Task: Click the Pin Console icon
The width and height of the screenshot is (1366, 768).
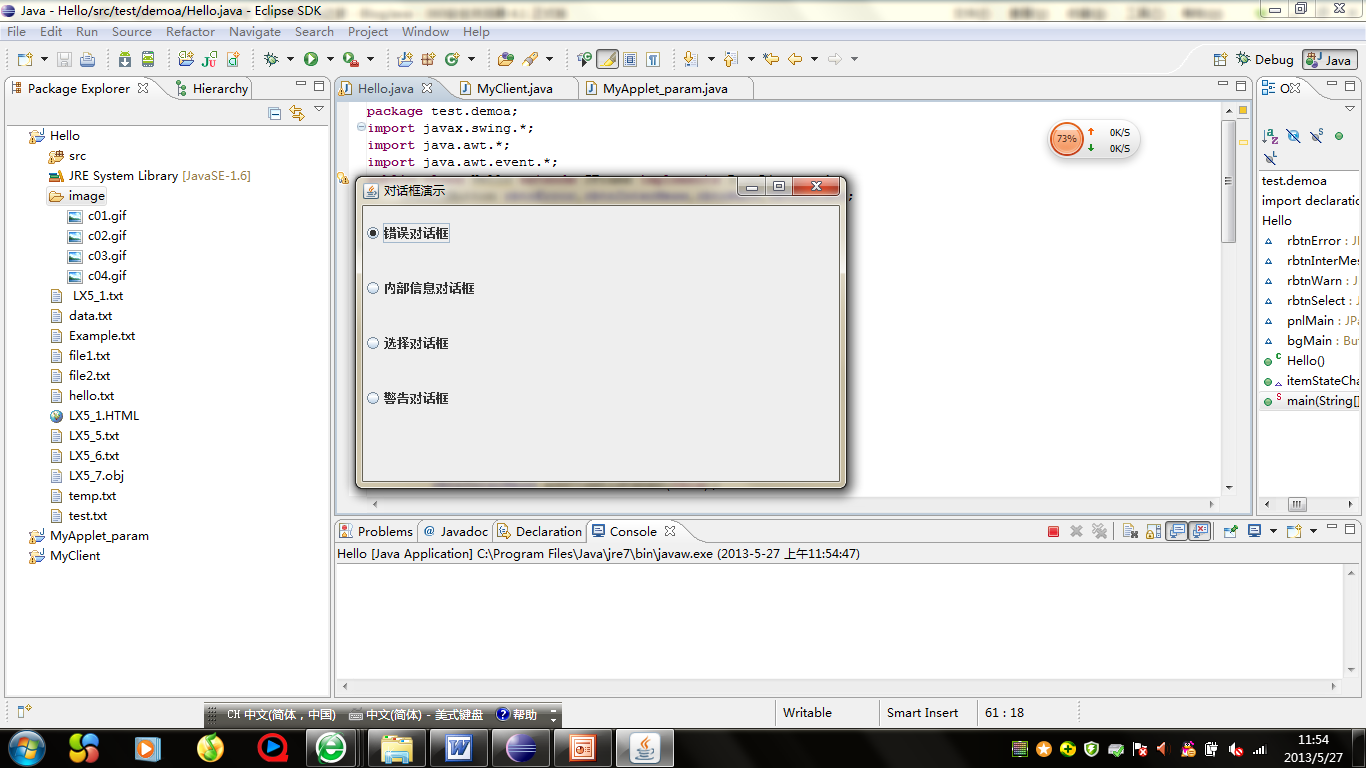Action: click(1231, 531)
